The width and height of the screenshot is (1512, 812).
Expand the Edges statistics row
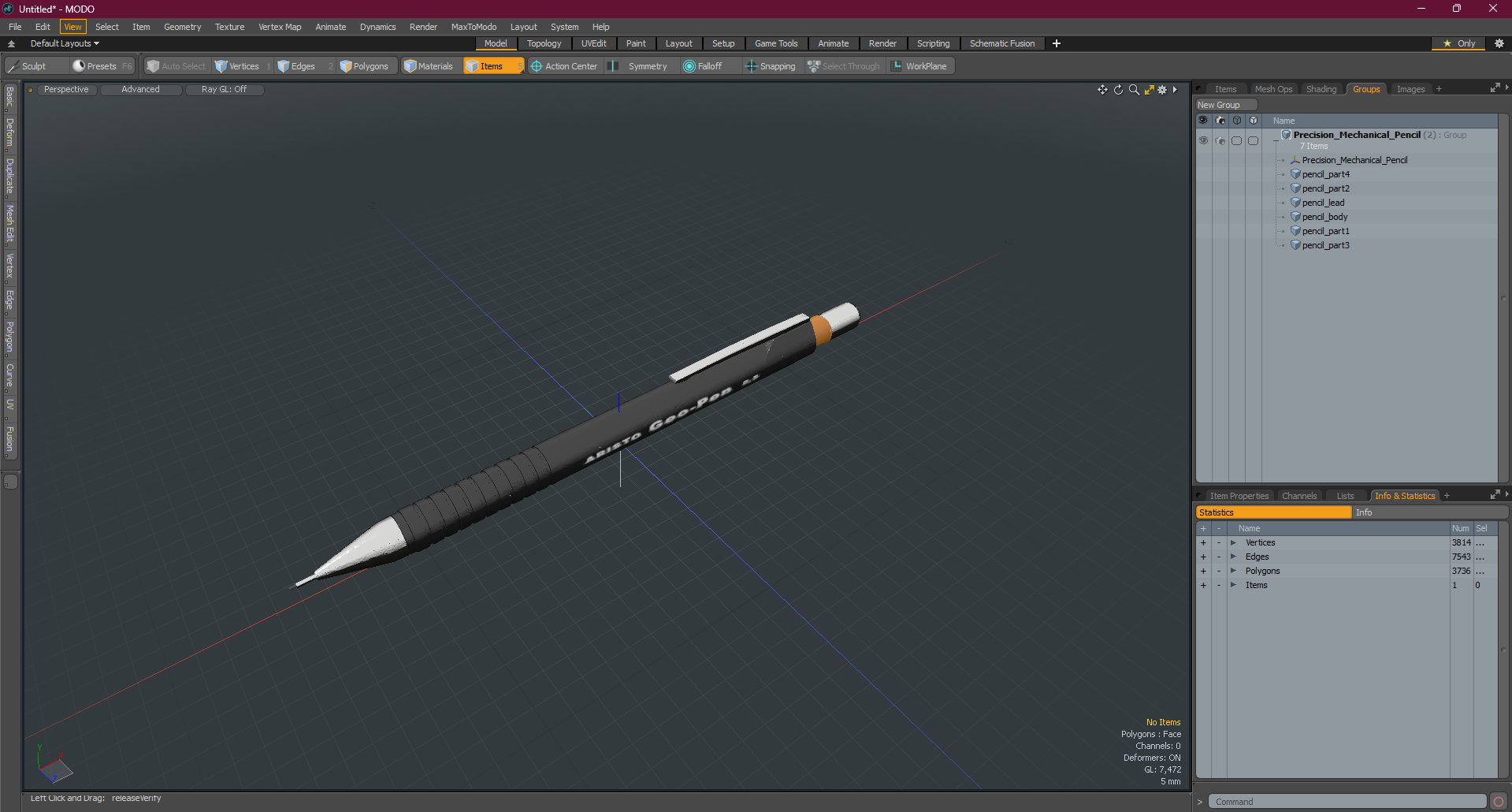(1233, 557)
